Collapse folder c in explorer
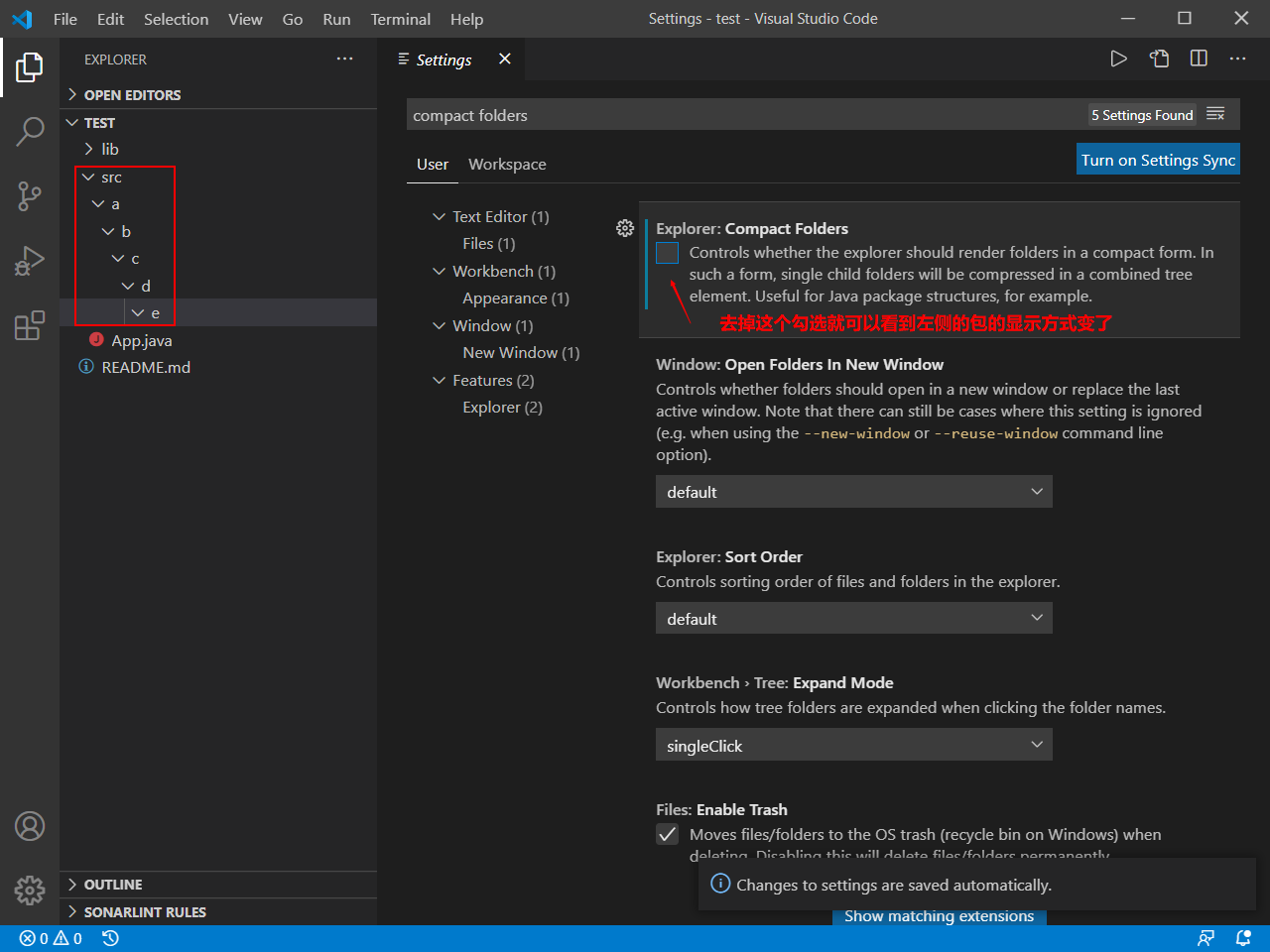This screenshot has height=952, width=1270. [218, 259]
